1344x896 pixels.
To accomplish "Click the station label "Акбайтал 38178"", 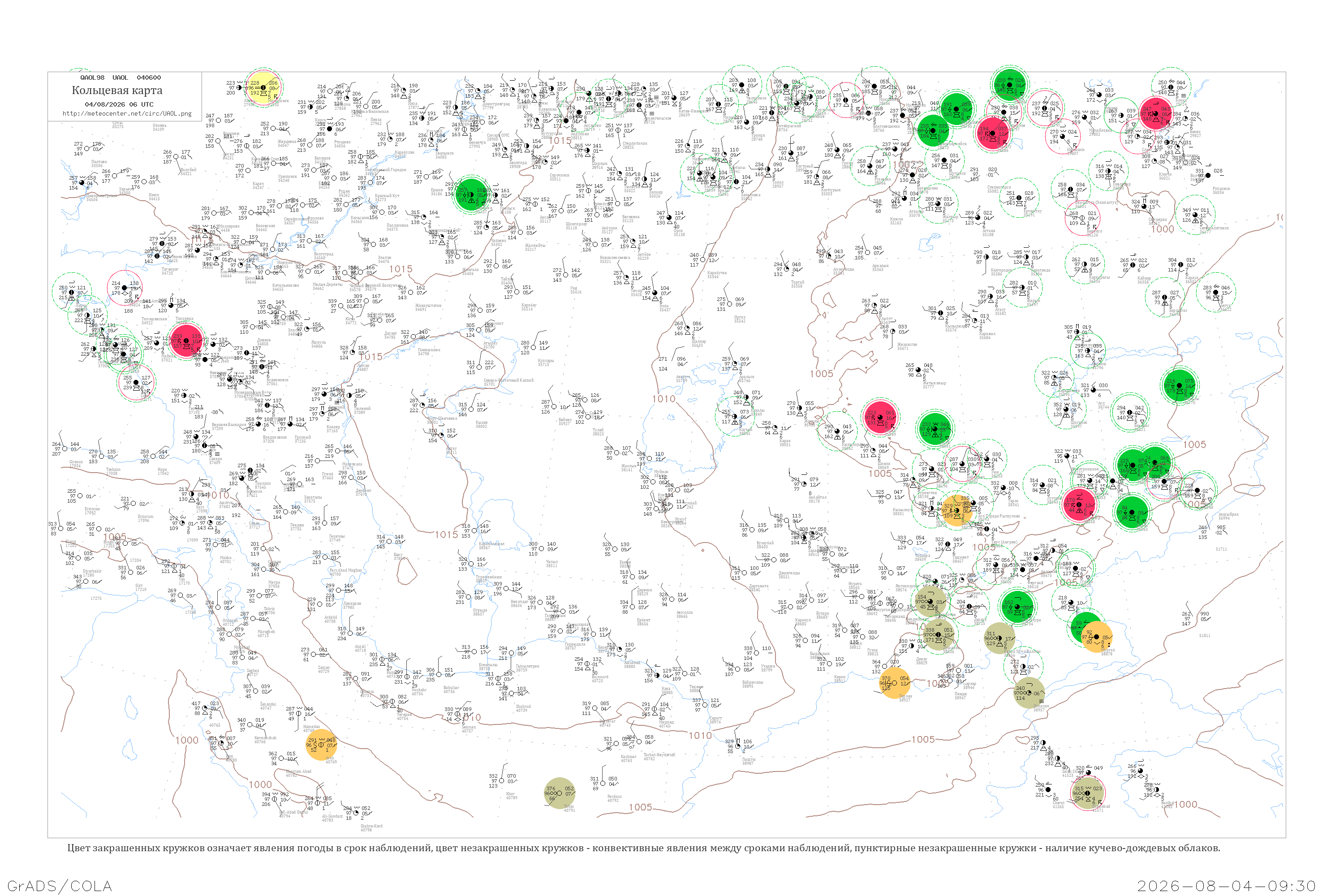I will (x=818, y=499).
